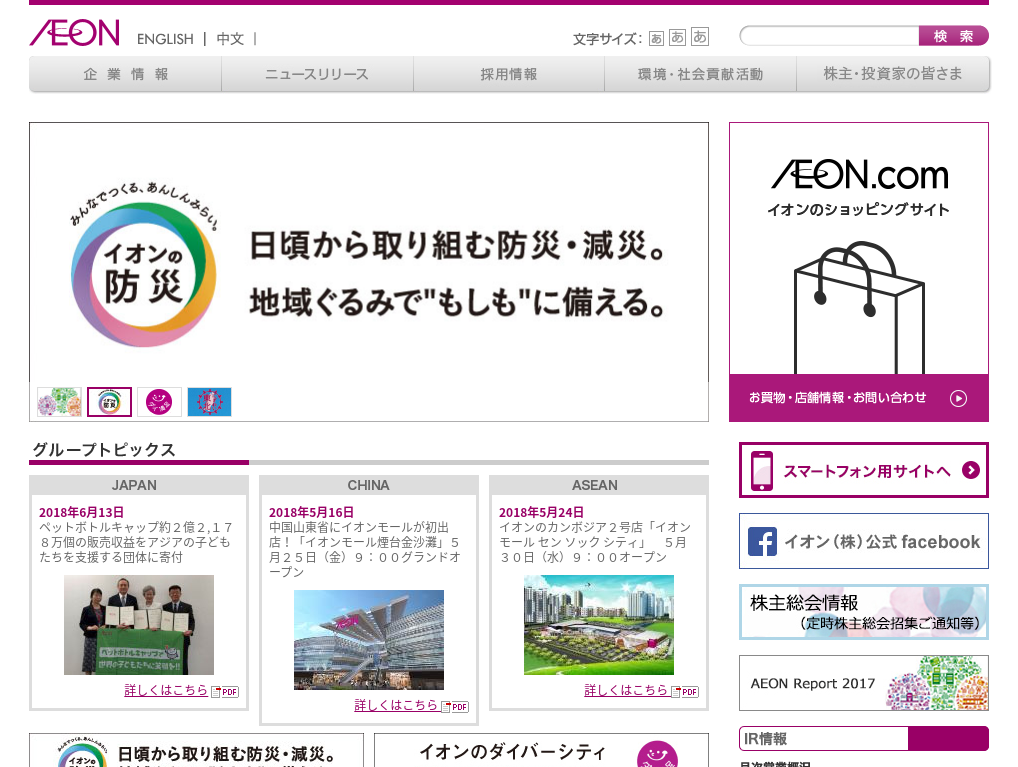Image resolution: width=1018 pixels, height=767 pixels.
Task: Open the 株主総会情報 banner
Action: 863,612
